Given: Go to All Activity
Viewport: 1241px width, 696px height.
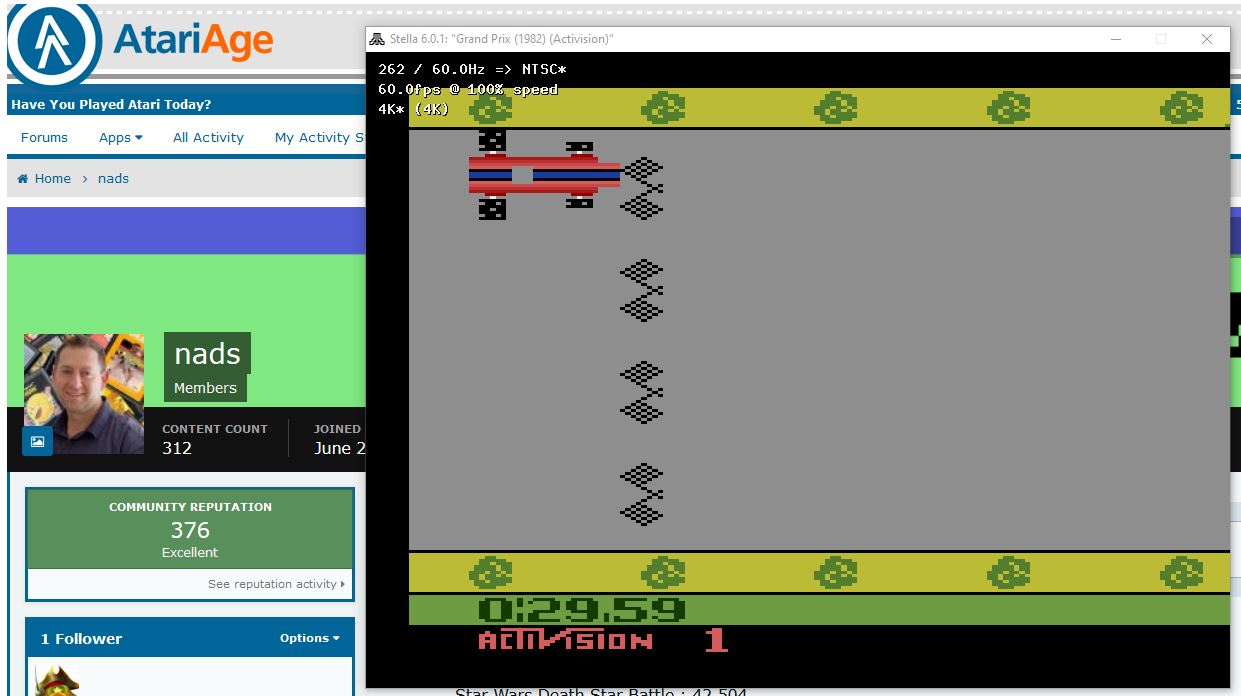Looking at the screenshot, I should [208, 138].
